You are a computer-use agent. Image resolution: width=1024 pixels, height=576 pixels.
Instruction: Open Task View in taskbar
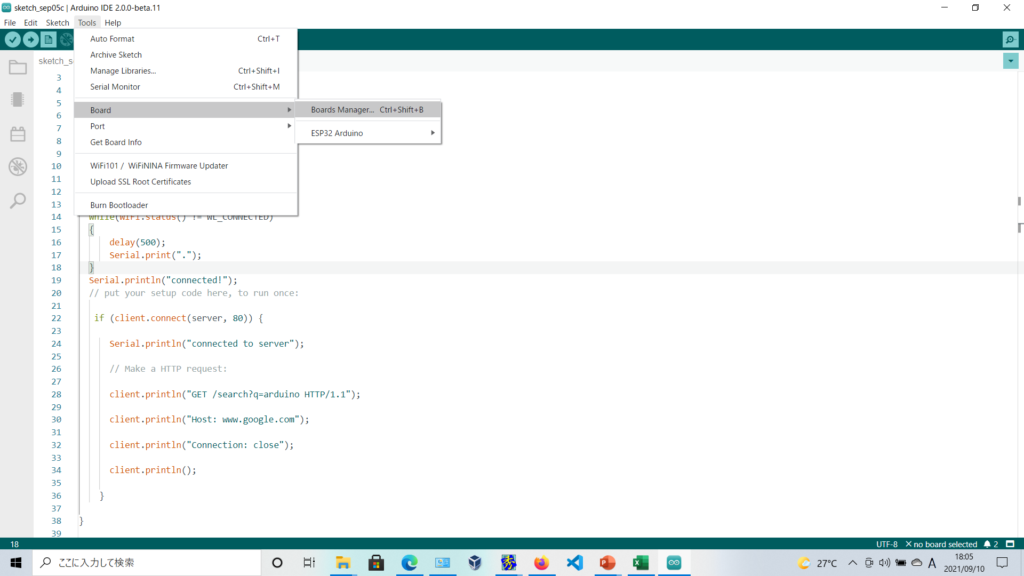click(310, 562)
